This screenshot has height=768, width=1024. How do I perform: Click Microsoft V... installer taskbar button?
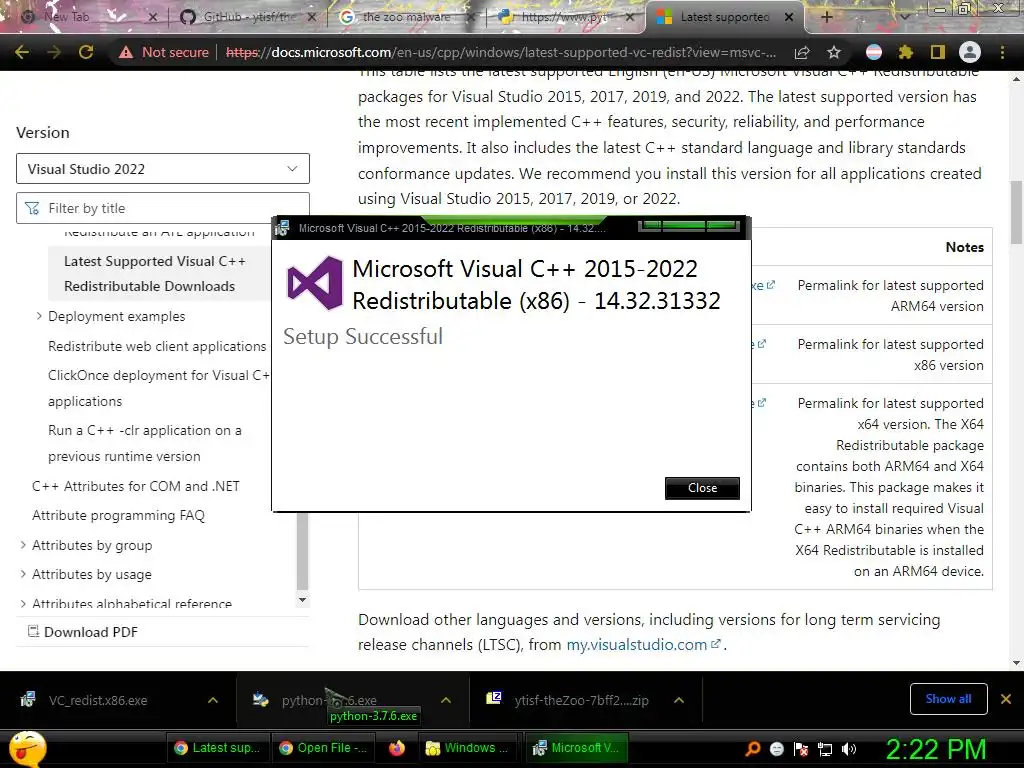coord(577,748)
